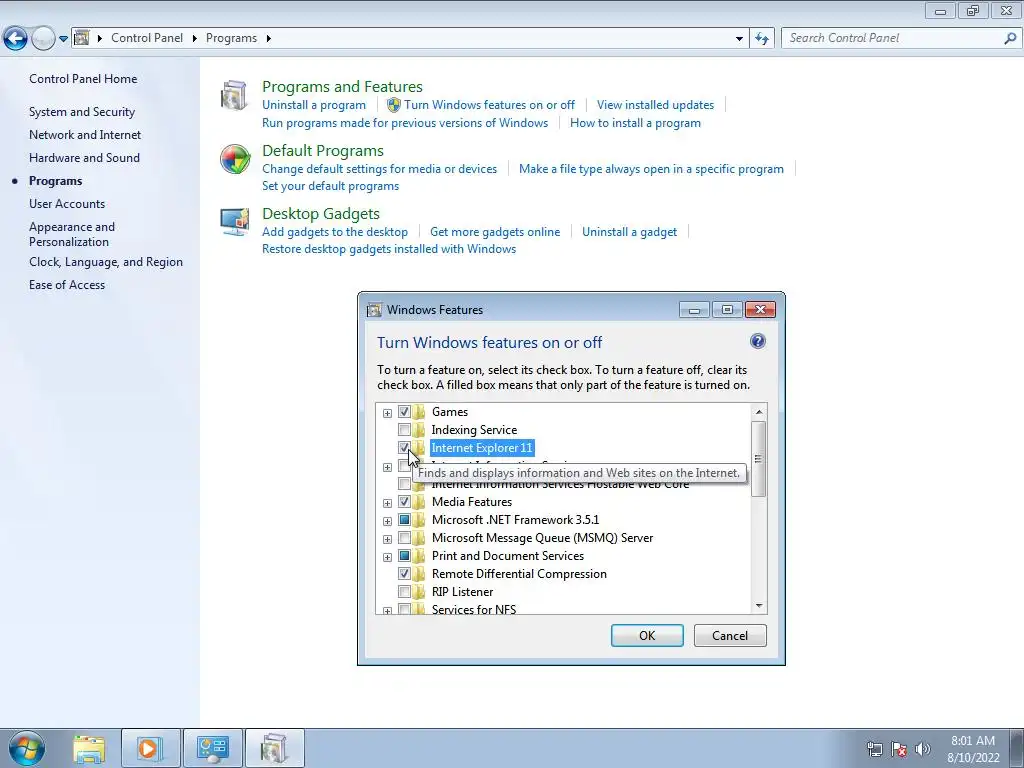Image resolution: width=1024 pixels, height=768 pixels.
Task: Click the clock showing 8:01 AM
Action: [x=972, y=741]
